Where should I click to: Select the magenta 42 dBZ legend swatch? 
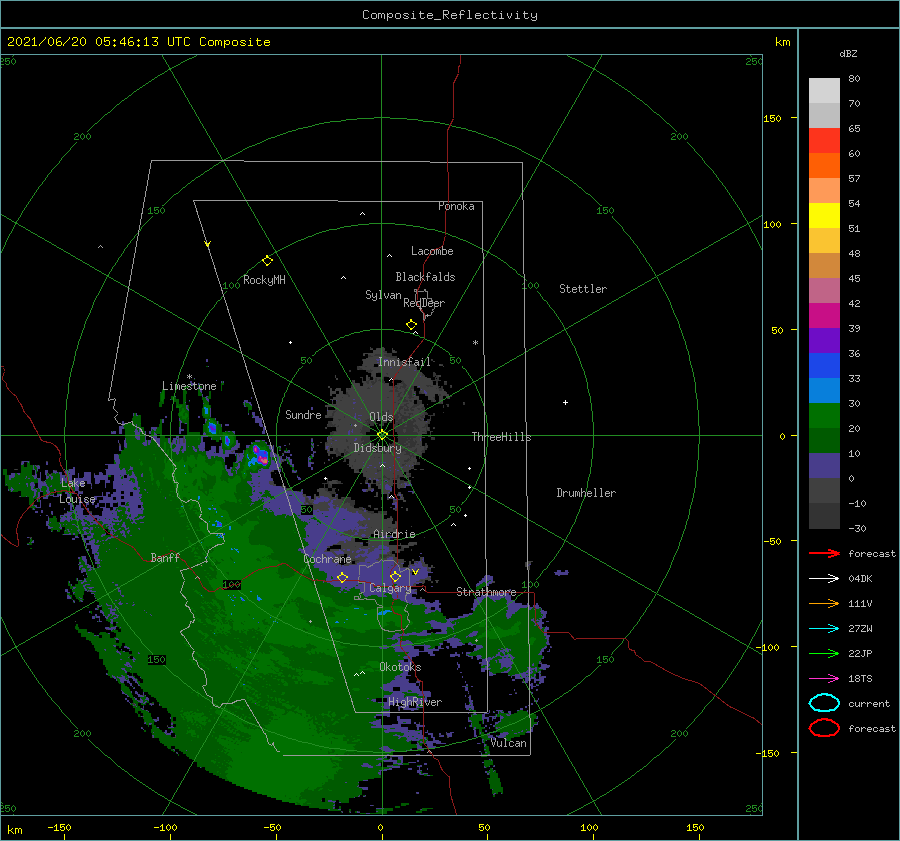824,315
